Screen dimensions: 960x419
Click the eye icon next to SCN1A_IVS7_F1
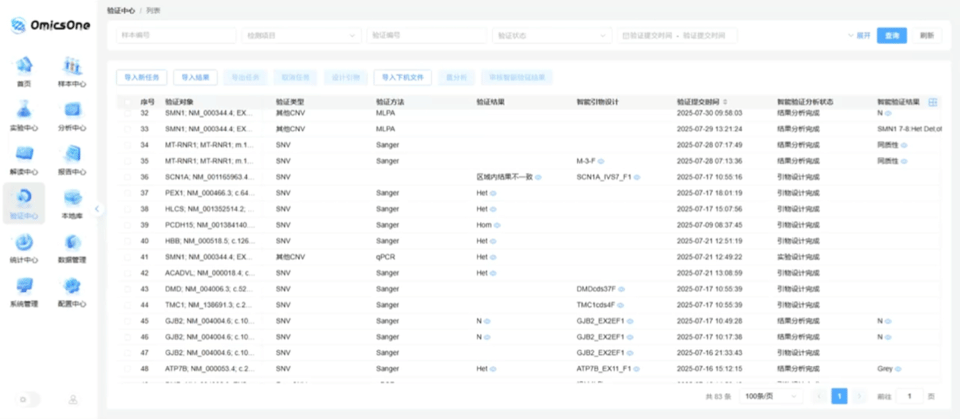point(636,177)
